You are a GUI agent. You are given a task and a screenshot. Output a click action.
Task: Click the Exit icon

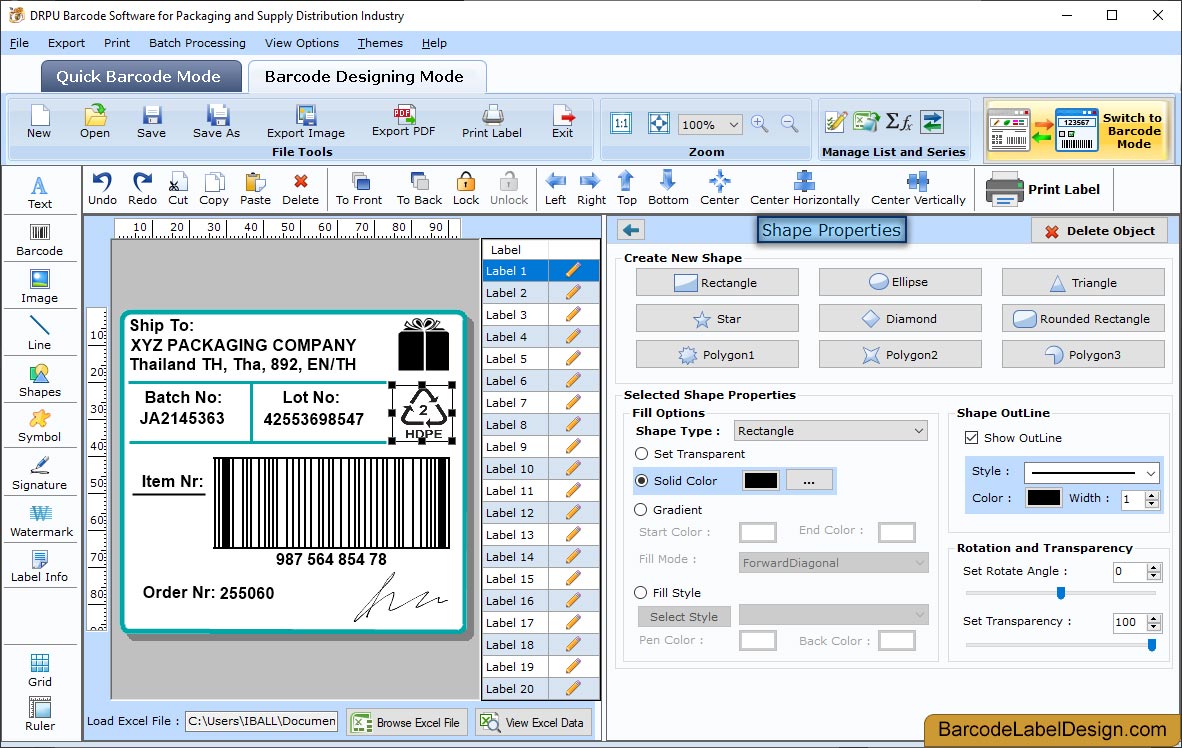(562, 122)
